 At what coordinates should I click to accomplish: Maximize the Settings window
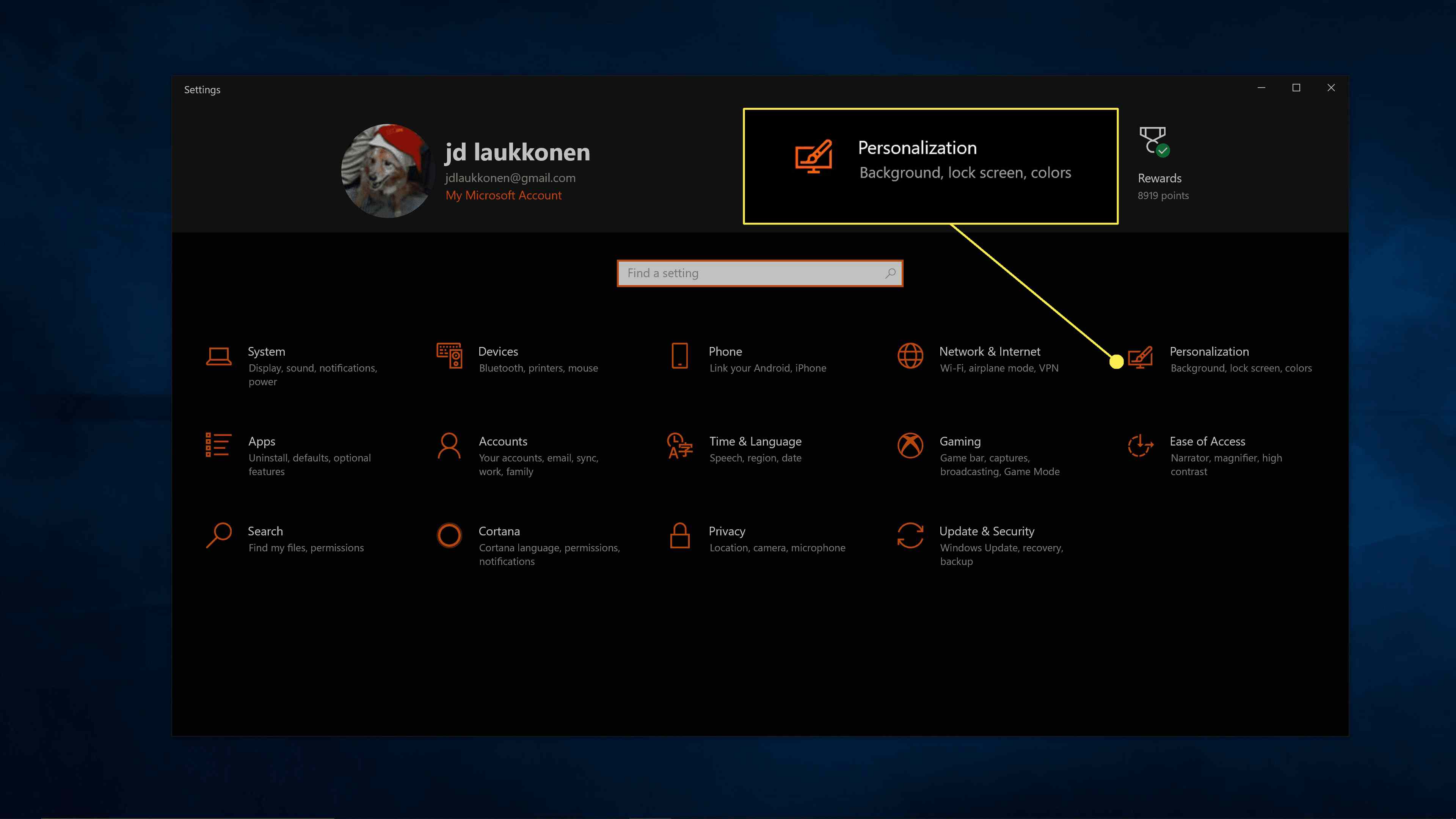tap(1296, 88)
